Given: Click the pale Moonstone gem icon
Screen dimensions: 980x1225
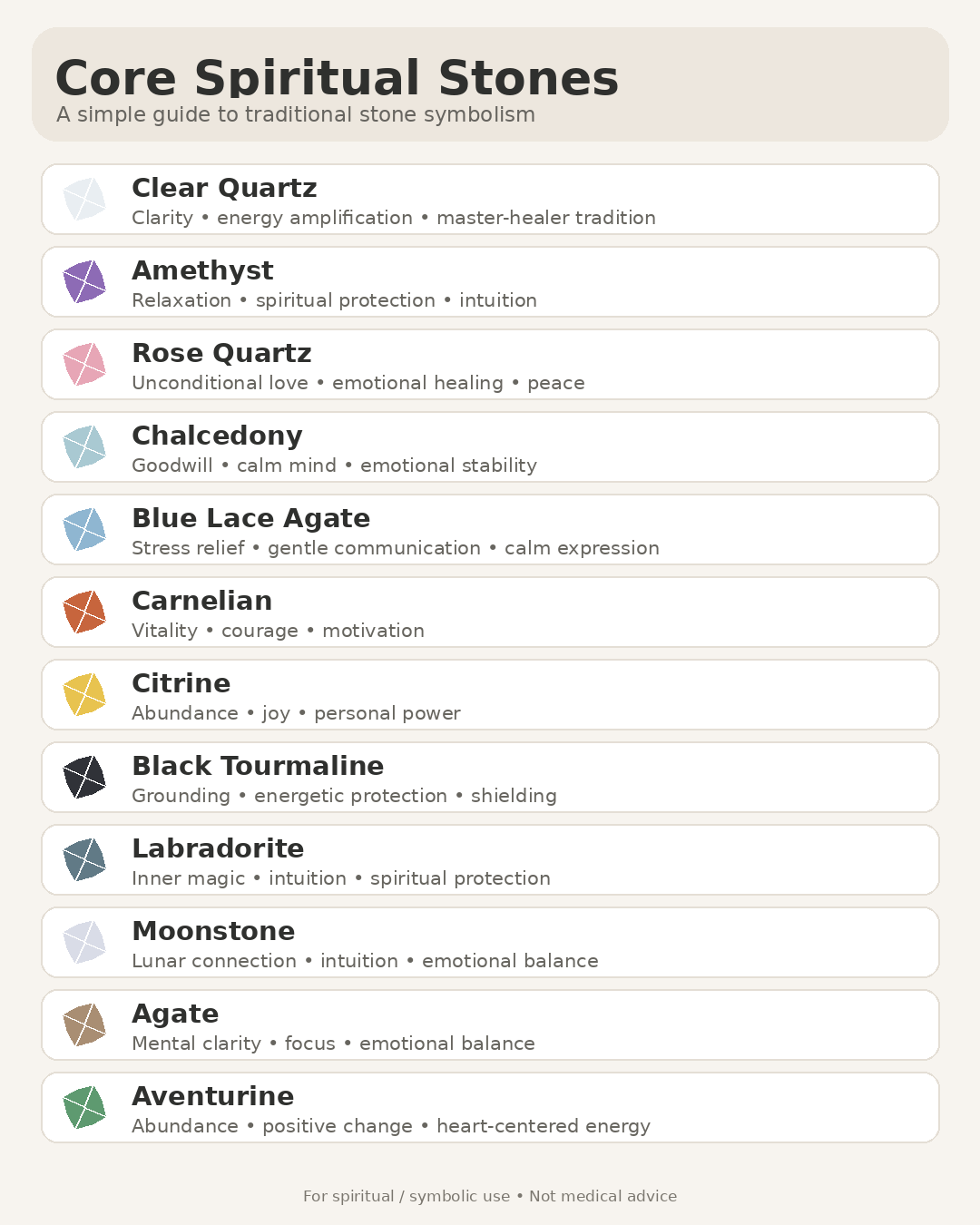Looking at the screenshot, I should click(84, 942).
